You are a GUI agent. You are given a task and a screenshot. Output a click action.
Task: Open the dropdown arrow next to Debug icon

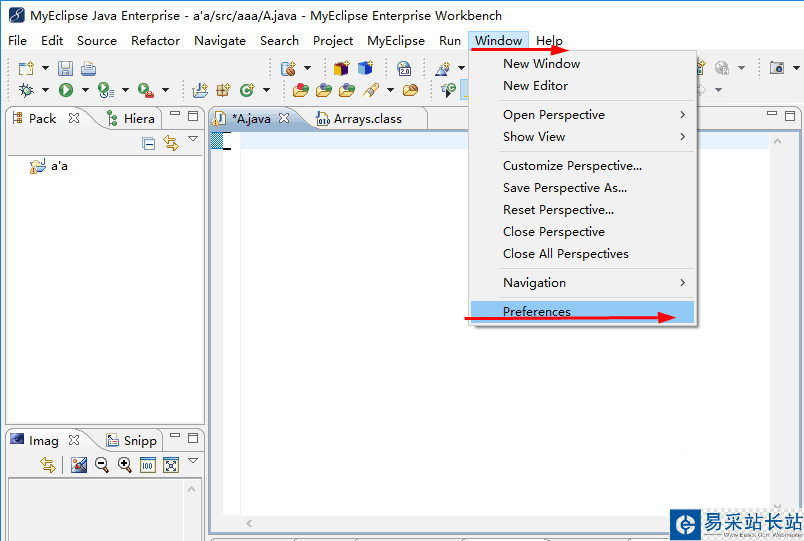45,90
